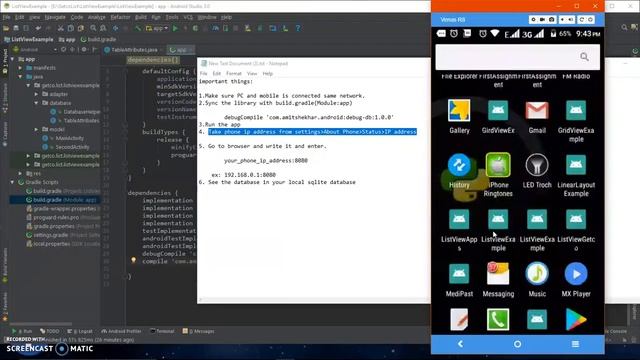Screen dimensions: 640x360
Task: Click the Open folder icon in Android Studio toolbar
Action: [6, 28]
